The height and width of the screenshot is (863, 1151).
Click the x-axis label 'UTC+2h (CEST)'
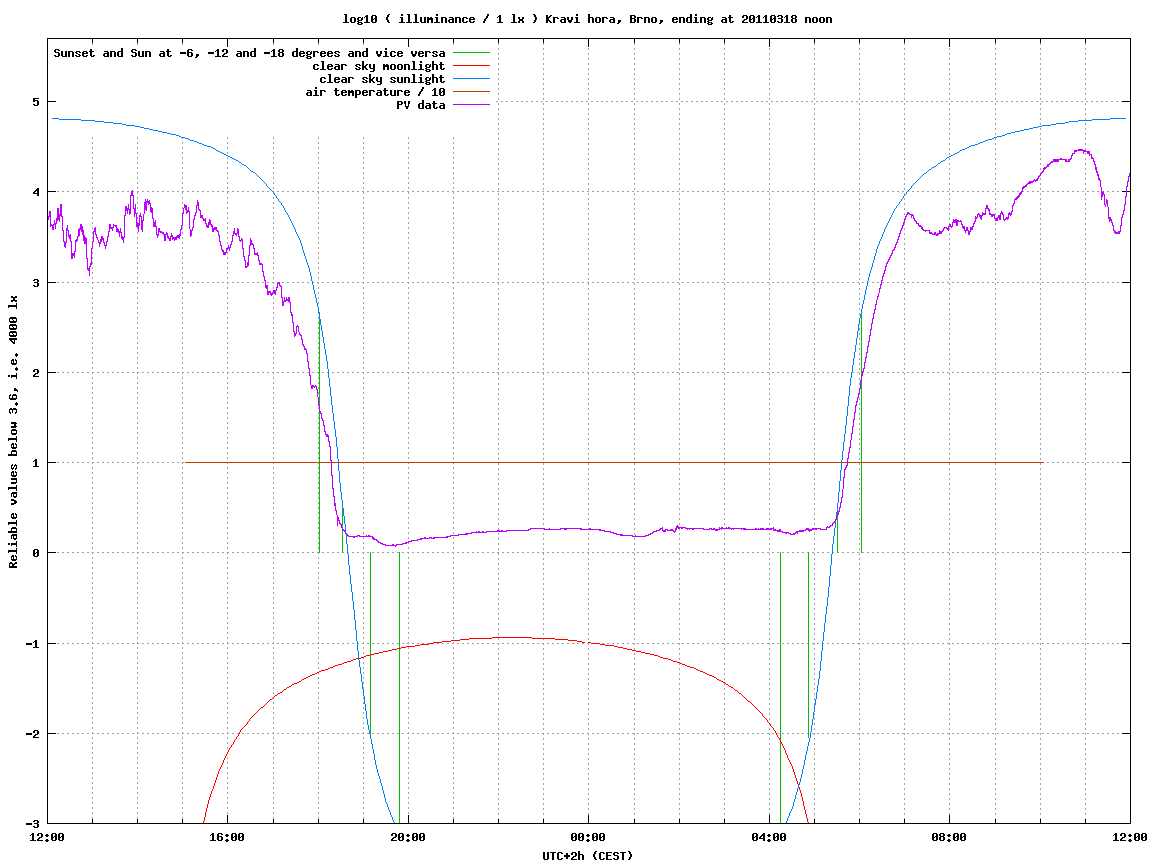click(x=587, y=856)
